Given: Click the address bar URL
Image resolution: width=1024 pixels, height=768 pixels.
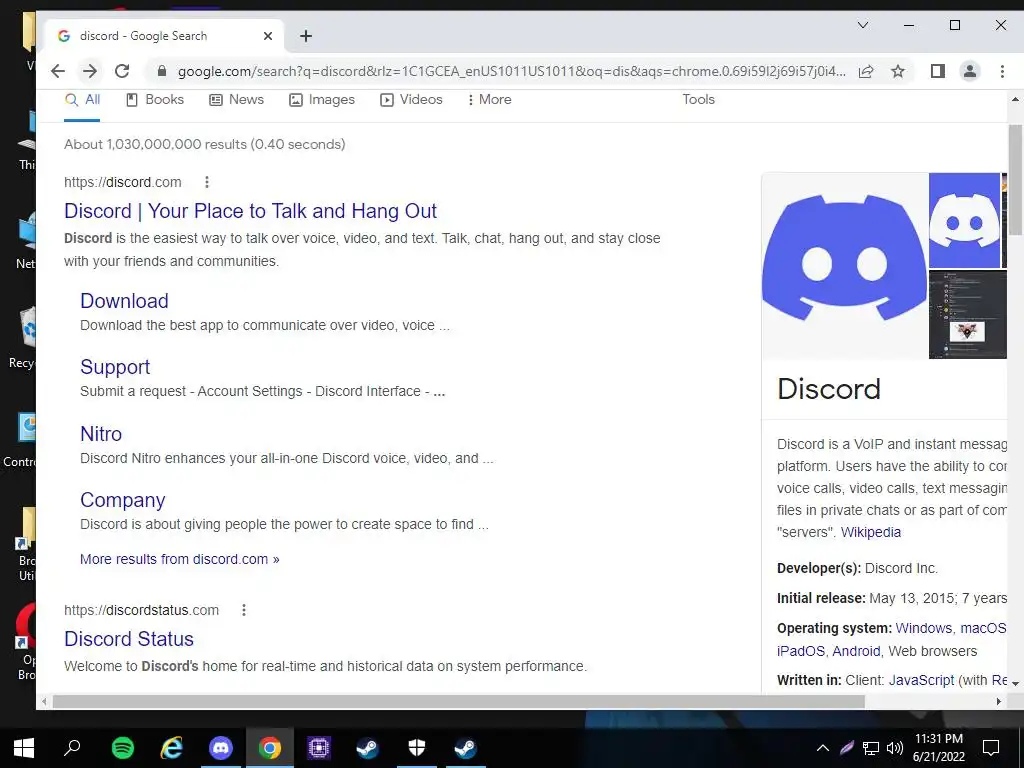Looking at the screenshot, I should click(511, 71).
